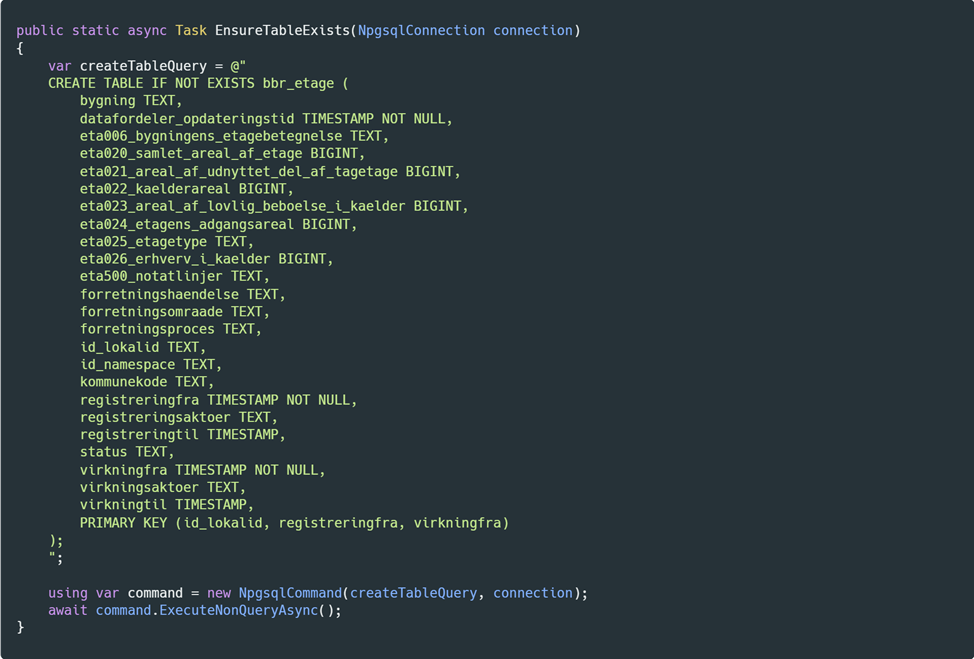
Task: Click the datafordeler_opdateringstid column name
Action: [187, 119]
